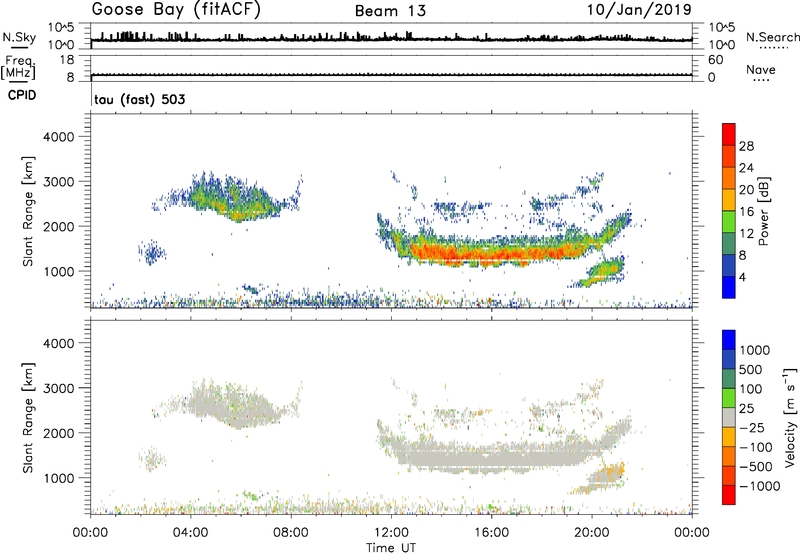Click the "20:00" time tick label
This screenshot has width=800, height=554.
click(591, 533)
